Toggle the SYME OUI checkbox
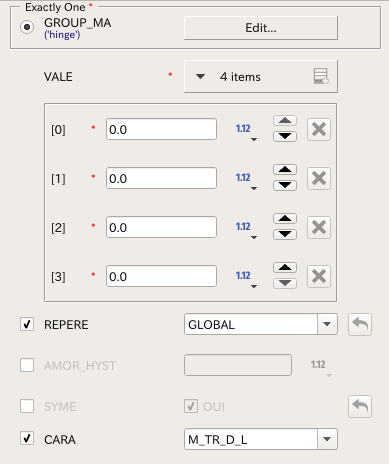Image resolution: width=389 pixels, height=464 pixels. [x=191, y=406]
